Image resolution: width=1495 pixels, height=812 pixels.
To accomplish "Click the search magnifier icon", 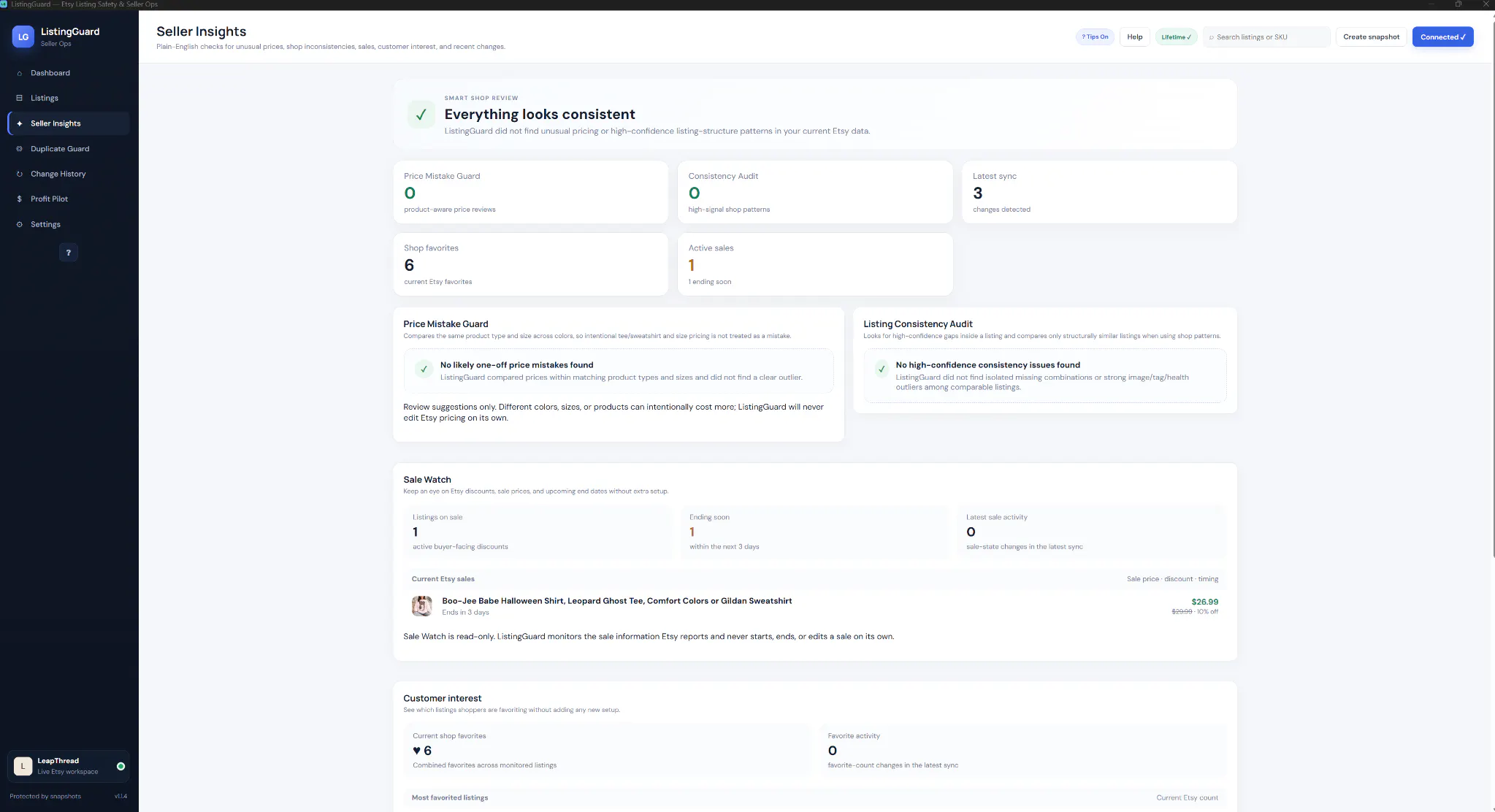I will (1212, 37).
